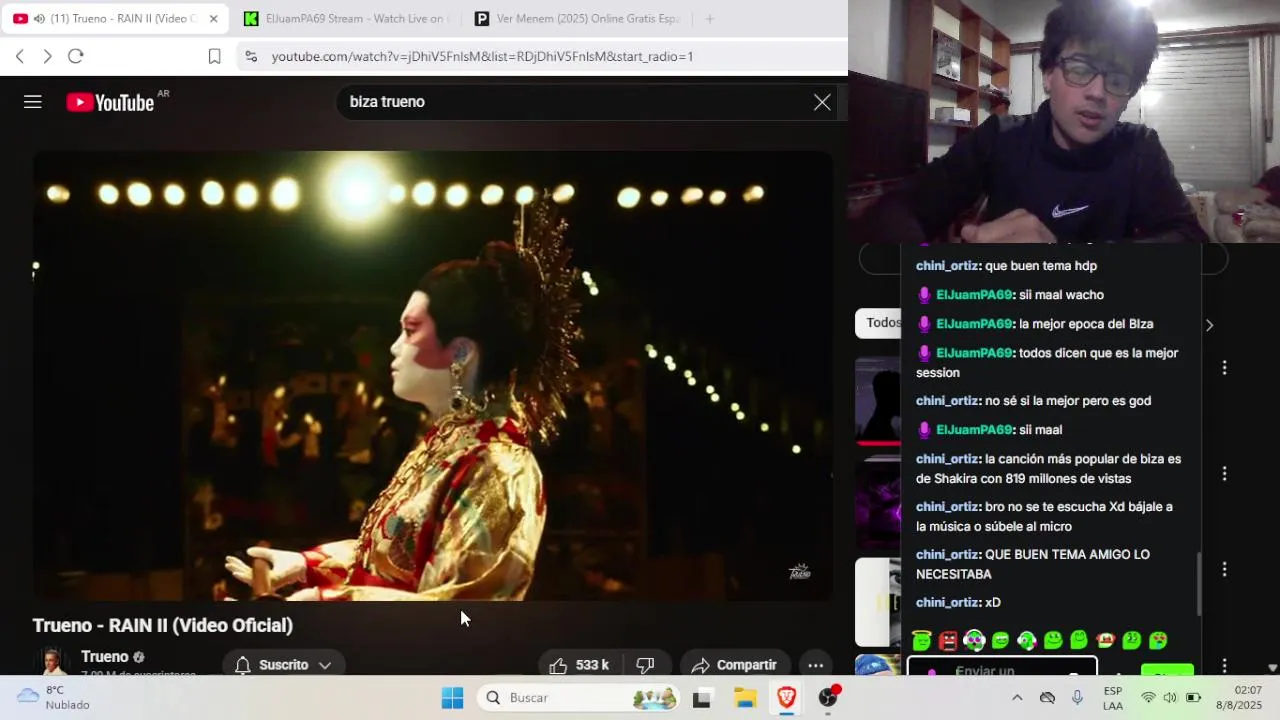Image resolution: width=1280 pixels, height=720 pixels.
Task: Go to YouTube home via the logo
Action: [111, 102]
